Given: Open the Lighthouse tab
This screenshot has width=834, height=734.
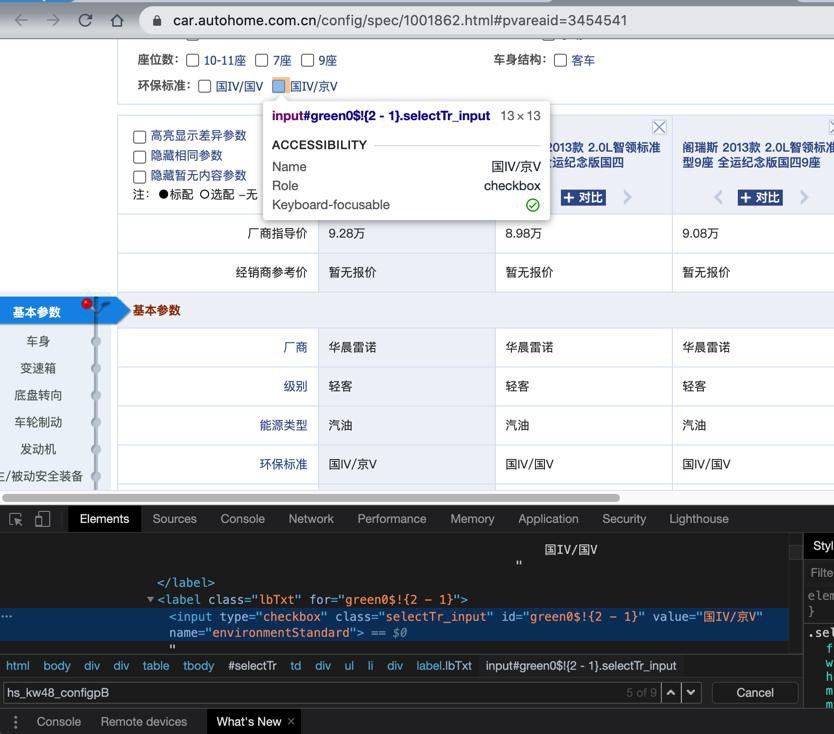Looking at the screenshot, I should (x=699, y=519).
